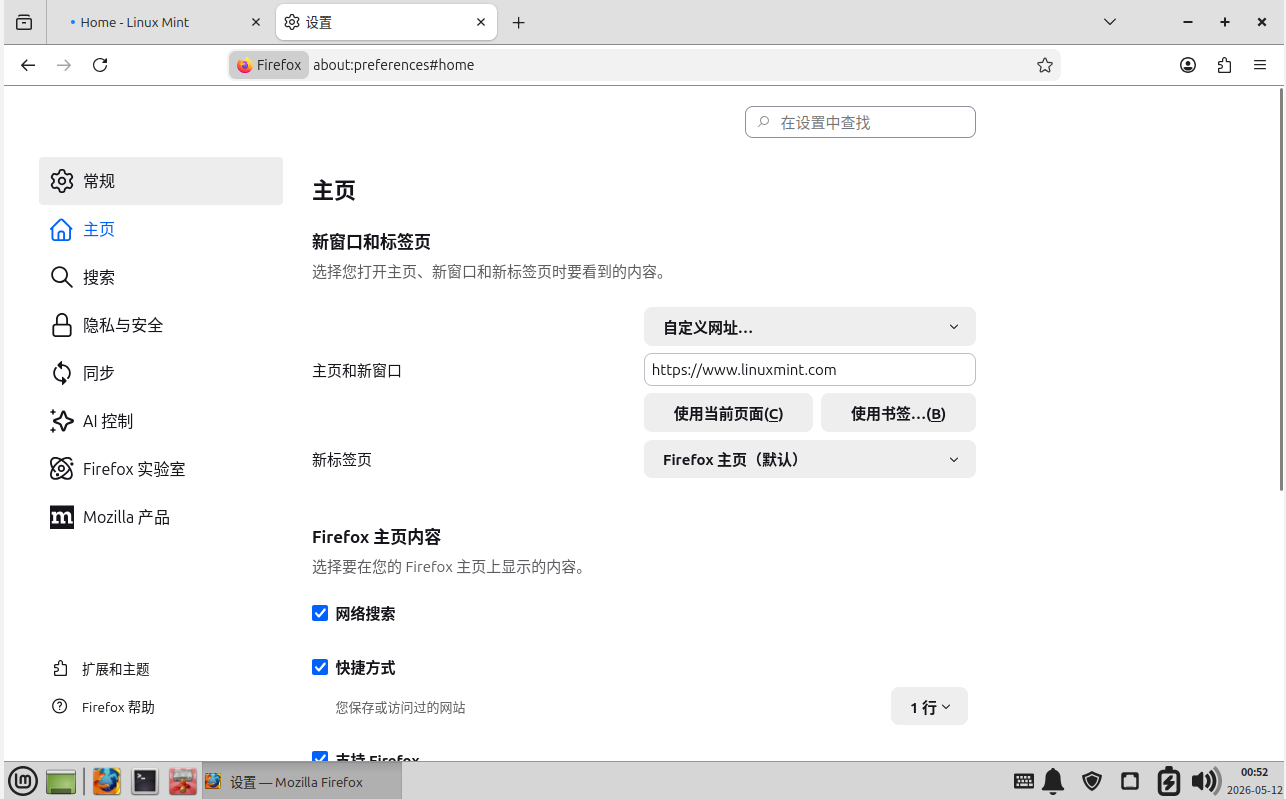Open the 搜索 settings category
Image resolution: width=1286 pixels, height=799 pixels.
161,277
